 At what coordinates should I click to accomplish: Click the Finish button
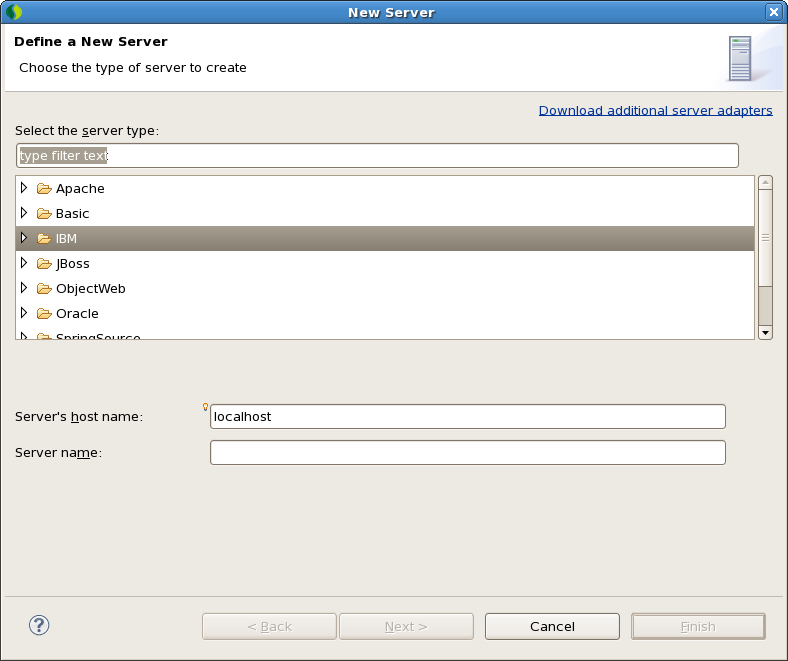[698, 626]
